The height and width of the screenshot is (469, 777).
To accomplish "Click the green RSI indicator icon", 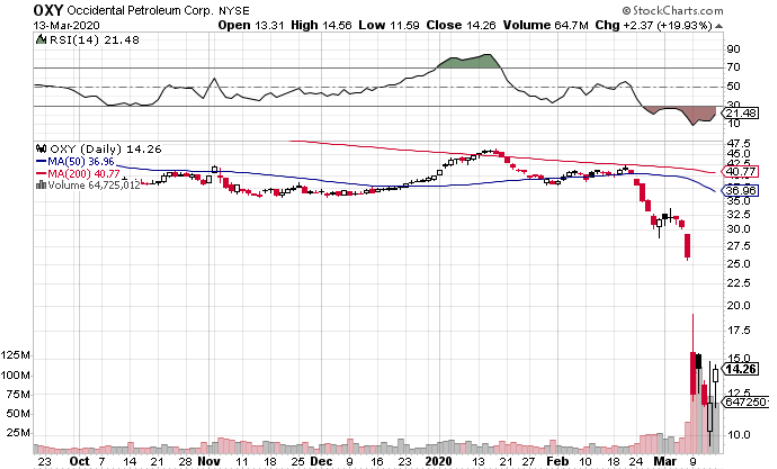I will point(41,40).
